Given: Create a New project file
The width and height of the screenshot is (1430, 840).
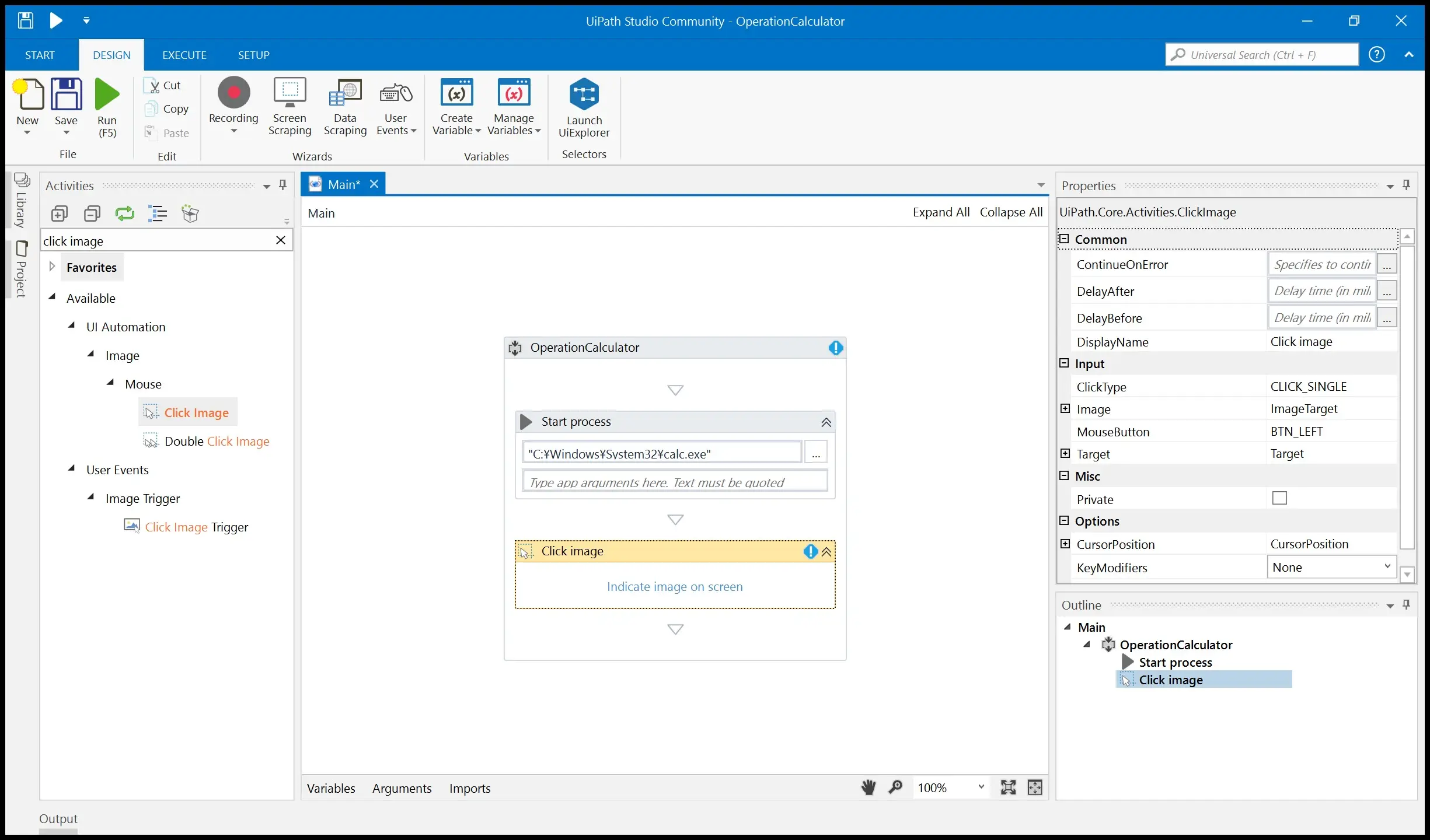Looking at the screenshot, I should coord(28,107).
